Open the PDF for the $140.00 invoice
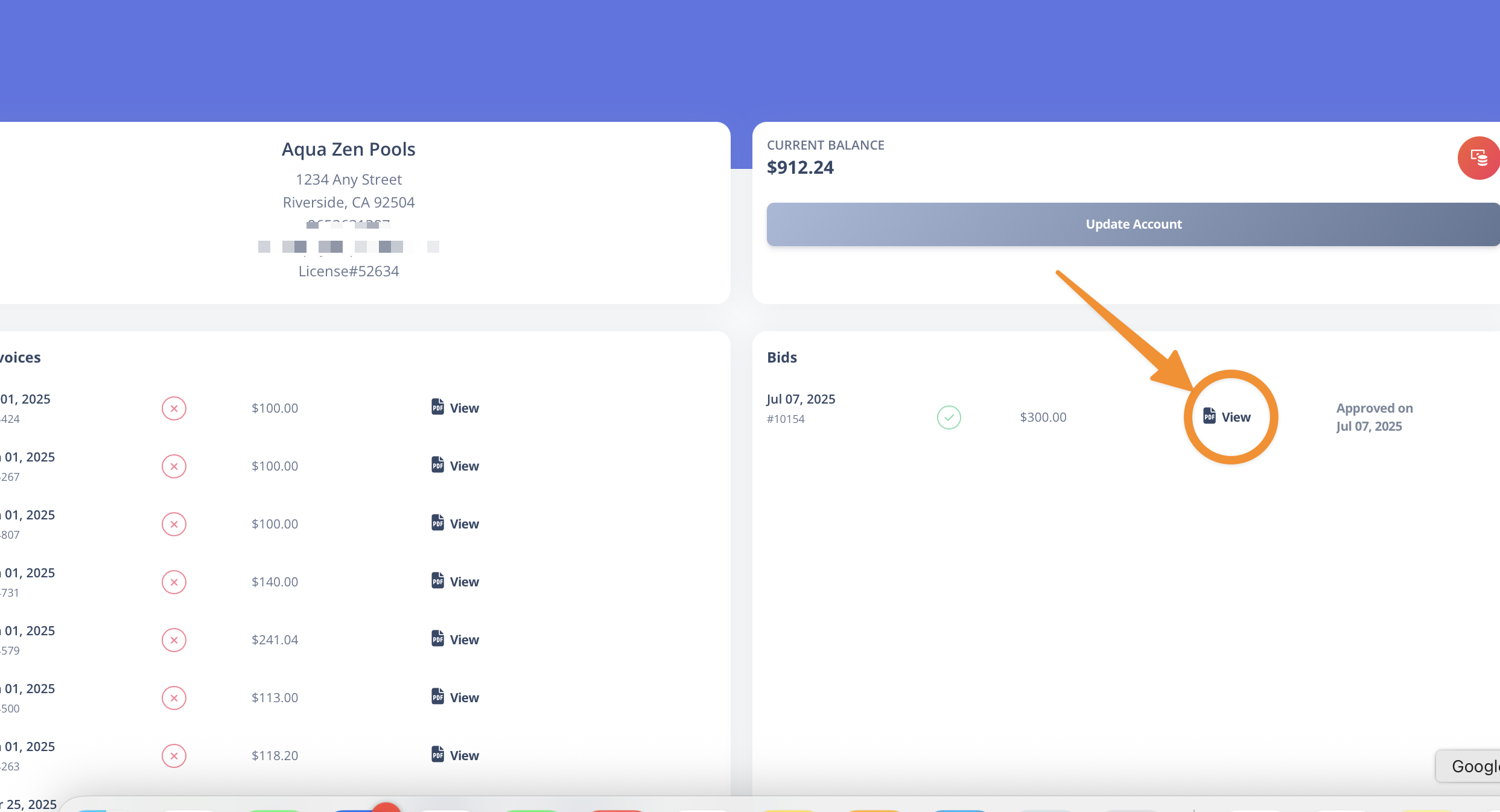 pyautogui.click(x=456, y=582)
